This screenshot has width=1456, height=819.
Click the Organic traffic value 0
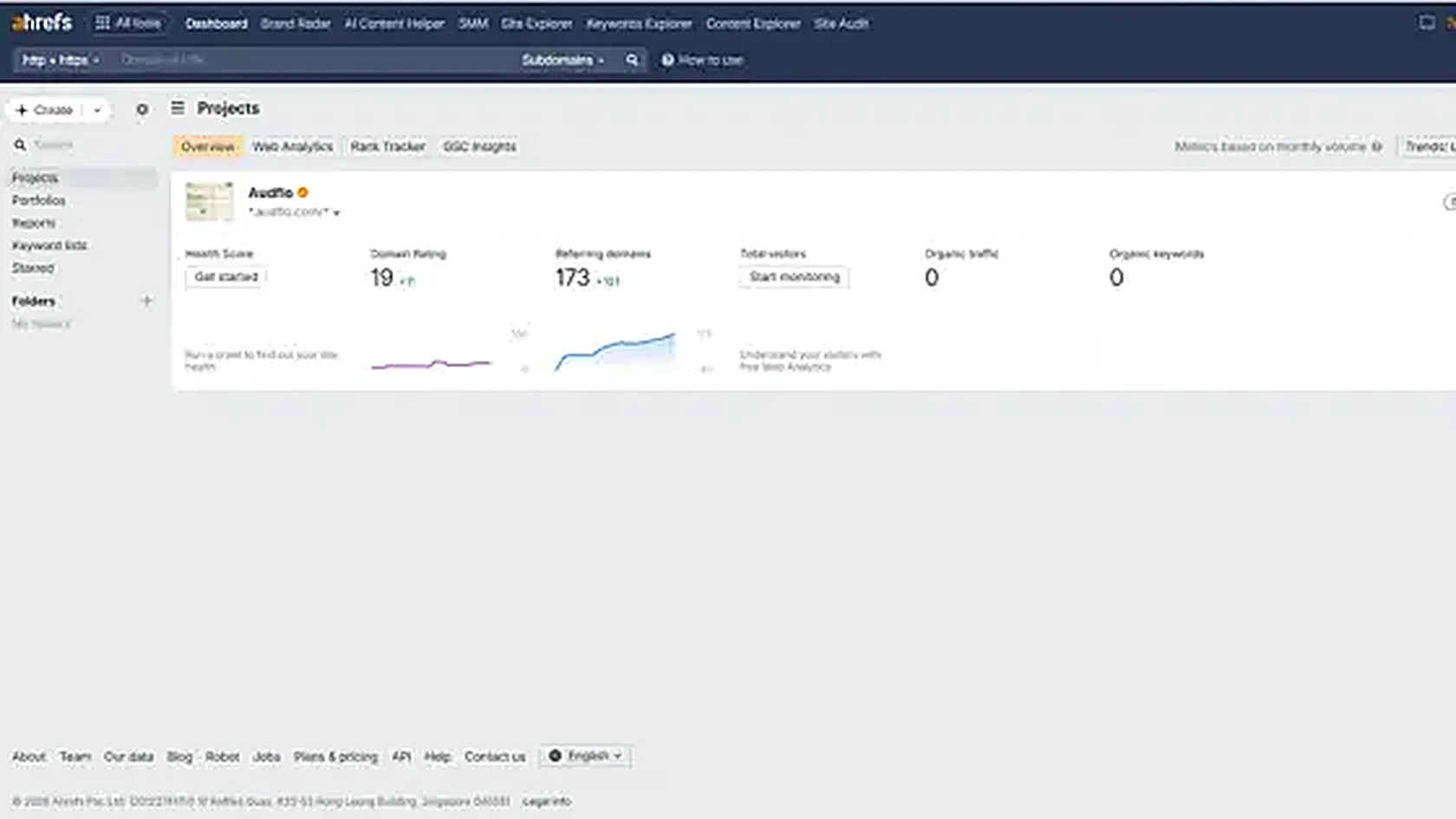point(932,277)
